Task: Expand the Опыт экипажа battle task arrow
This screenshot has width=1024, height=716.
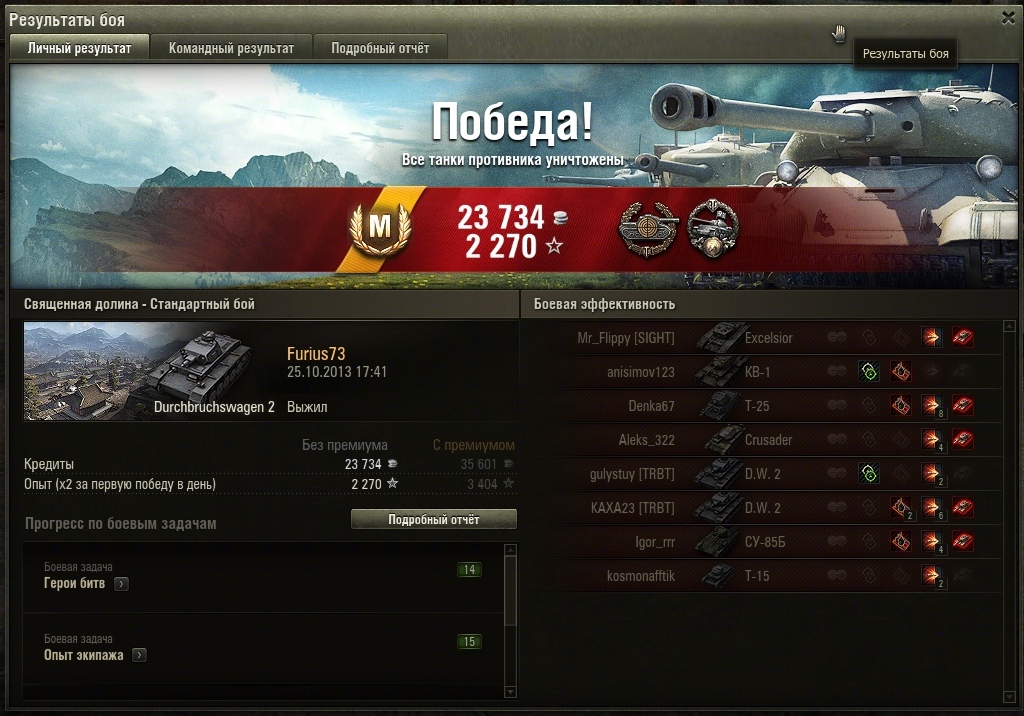Action: tap(139, 655)
